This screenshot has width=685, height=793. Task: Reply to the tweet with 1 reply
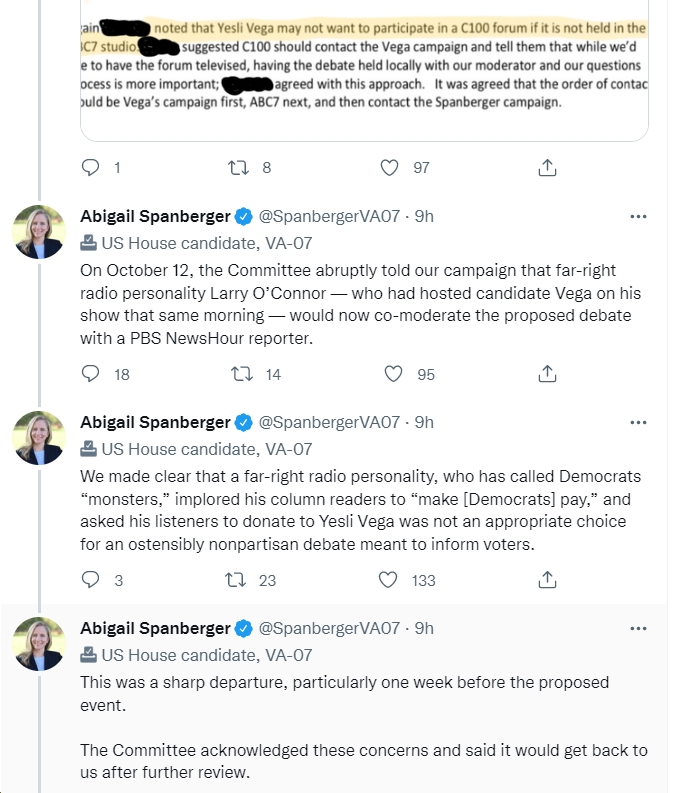(91, 167)
